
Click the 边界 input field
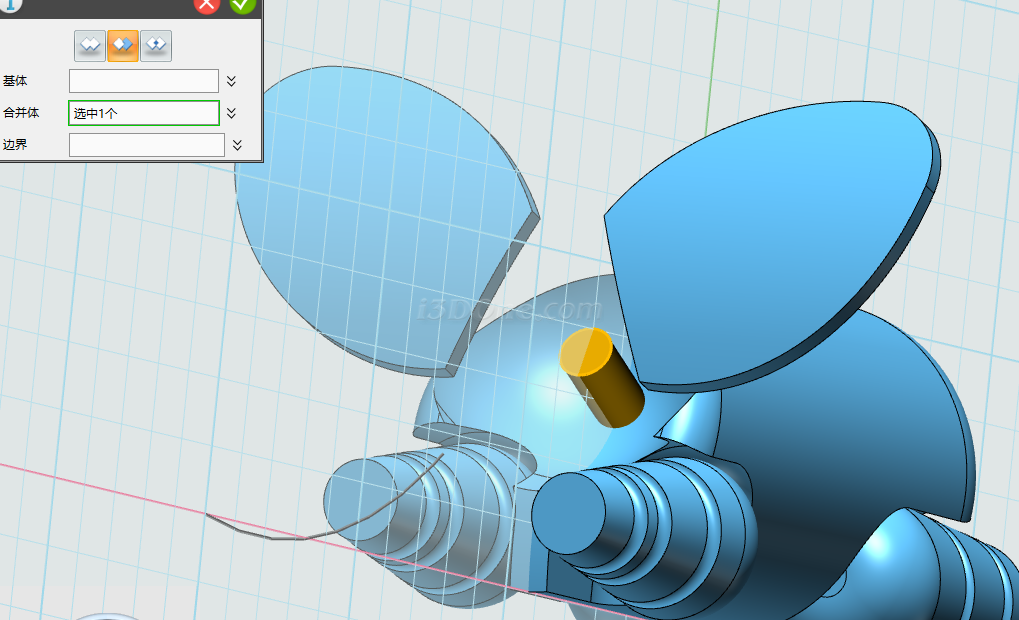pyautogui.click(x=146, y=145)
